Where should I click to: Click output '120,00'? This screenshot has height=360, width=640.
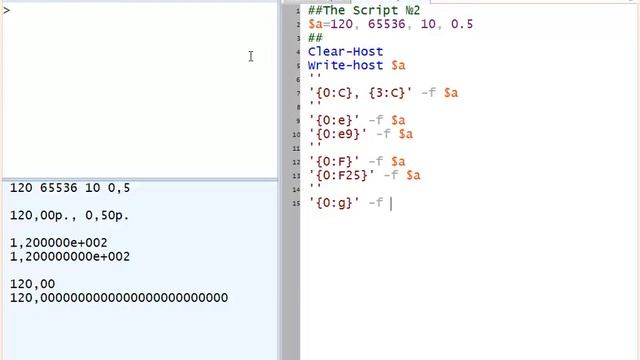click(32, 284)
